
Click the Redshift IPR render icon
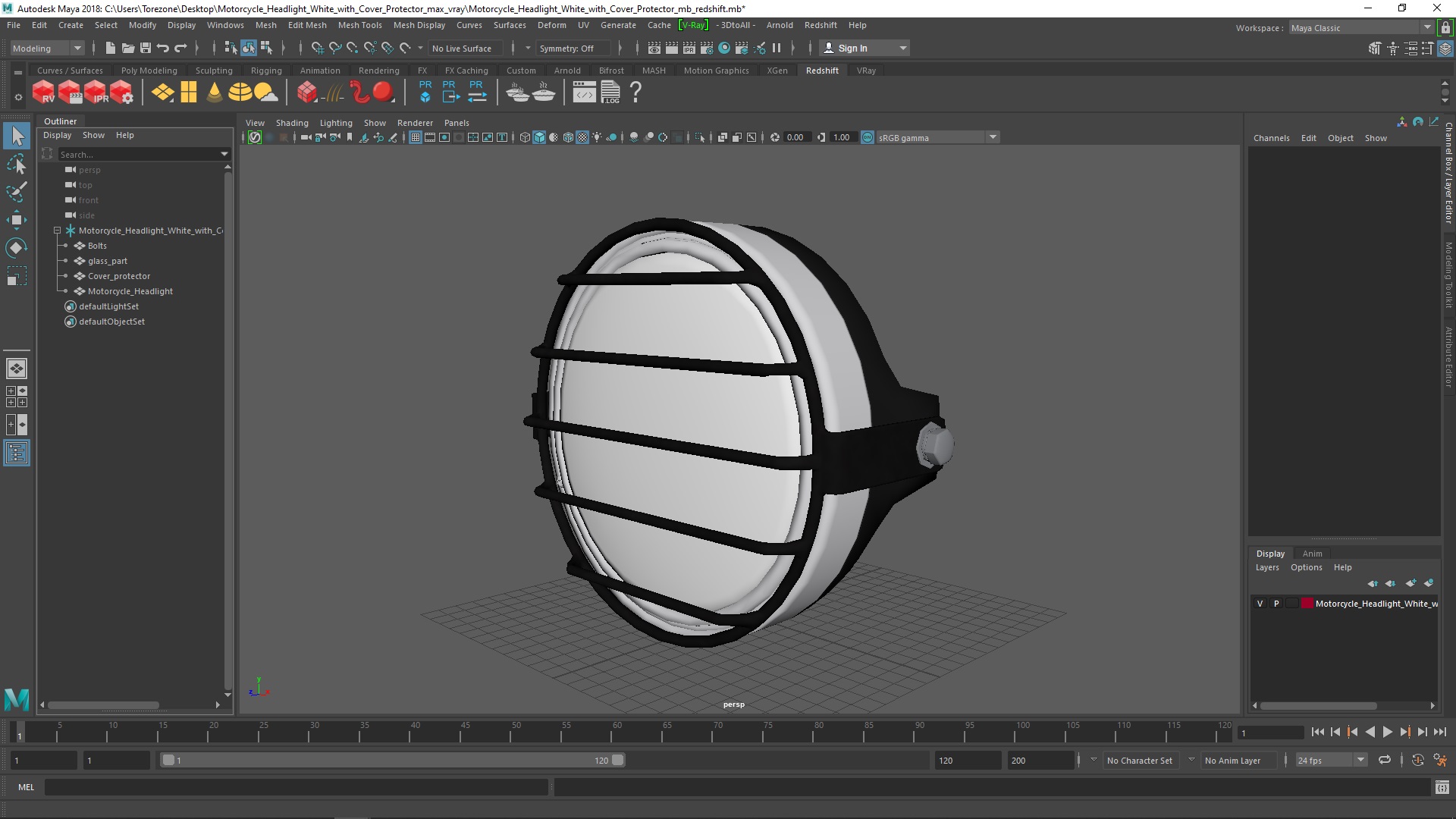(x=96, y=93)
